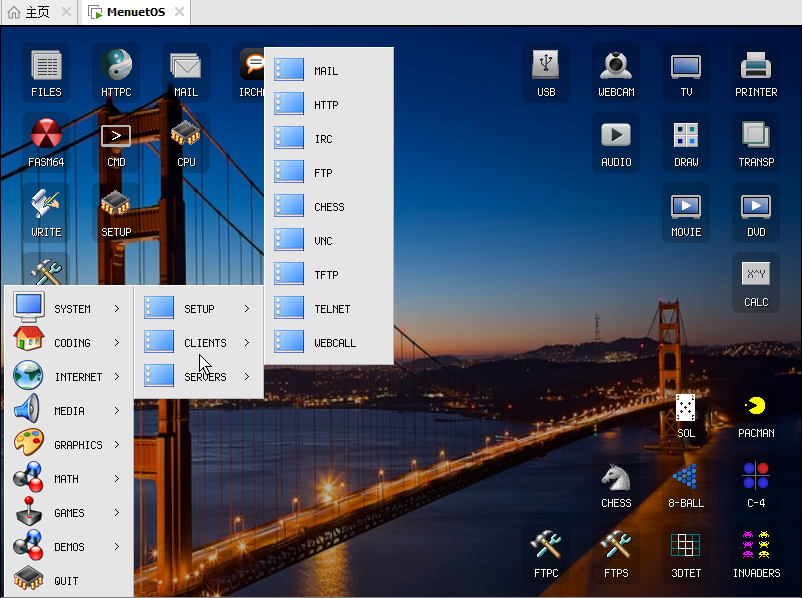
Task: Select QUIT in the main menu
Action: [x=66, y=581]
